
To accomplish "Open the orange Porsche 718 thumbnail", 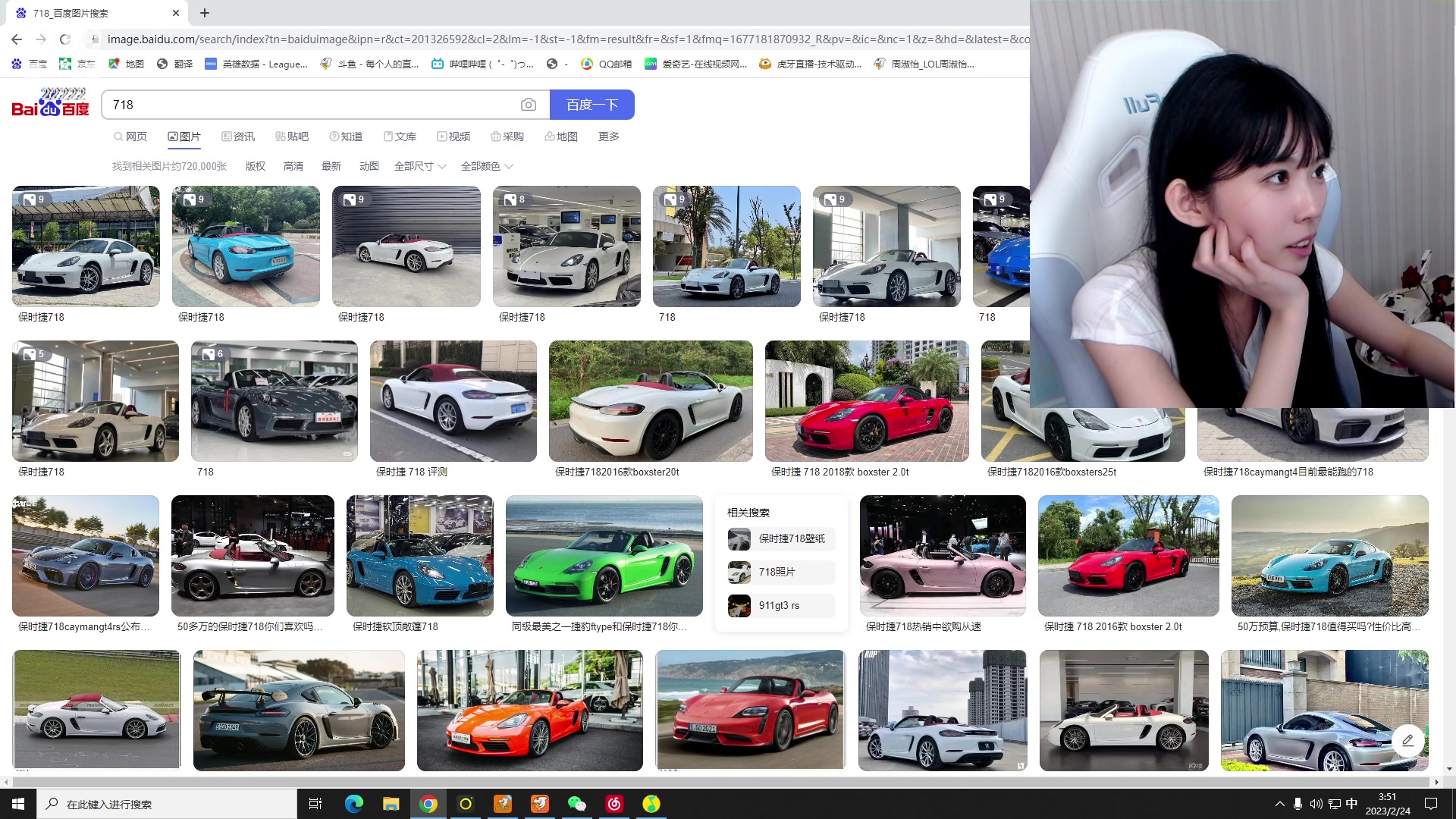I will pyautogui.click(x=530, y=711).
